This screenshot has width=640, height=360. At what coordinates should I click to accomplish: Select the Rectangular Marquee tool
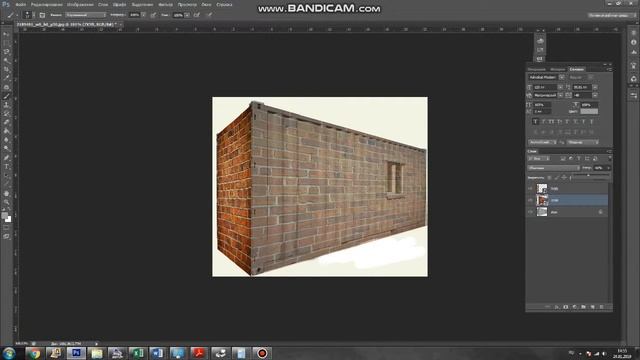point(7,43)
